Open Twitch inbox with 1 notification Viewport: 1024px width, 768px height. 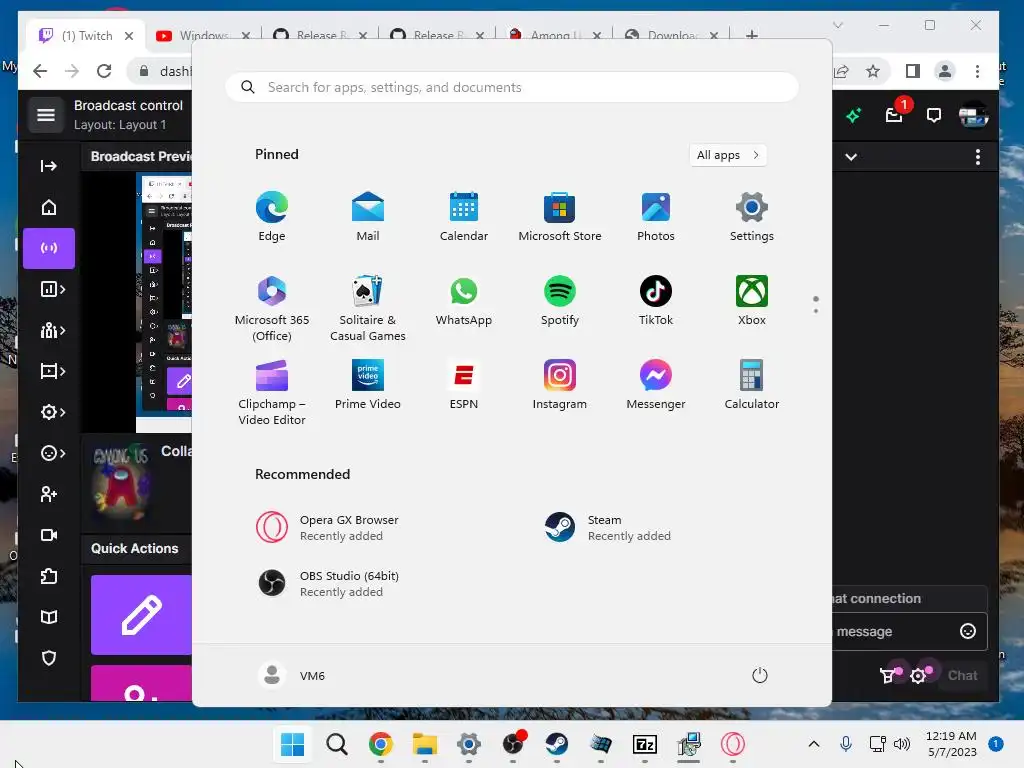pyautogui.click(x=895, y=115)
